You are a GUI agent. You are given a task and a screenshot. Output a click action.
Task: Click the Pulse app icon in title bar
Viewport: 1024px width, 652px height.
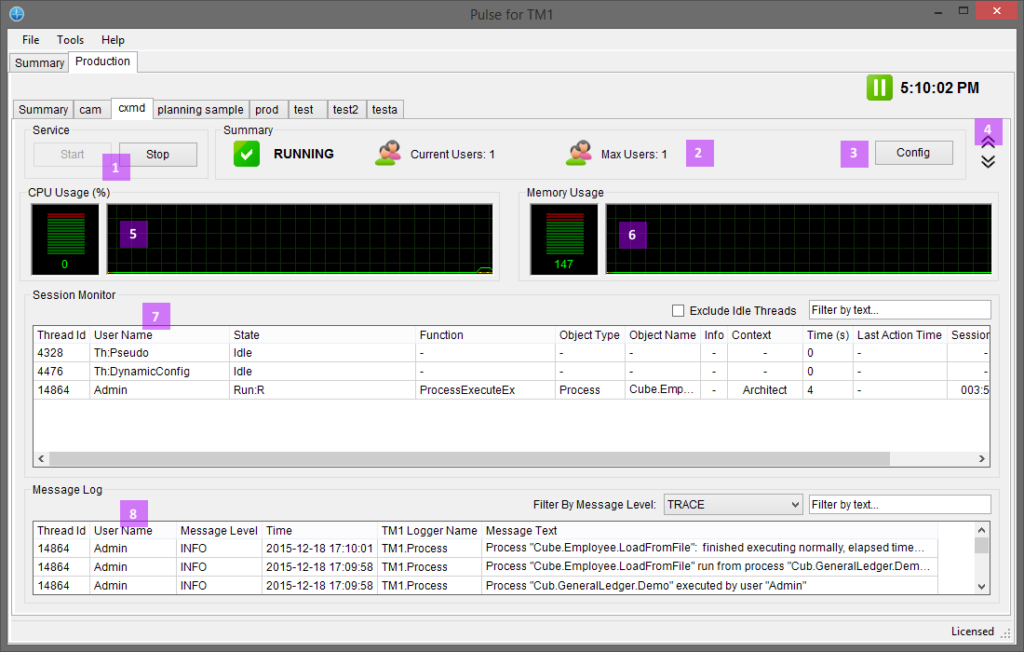tap(17, 13)
